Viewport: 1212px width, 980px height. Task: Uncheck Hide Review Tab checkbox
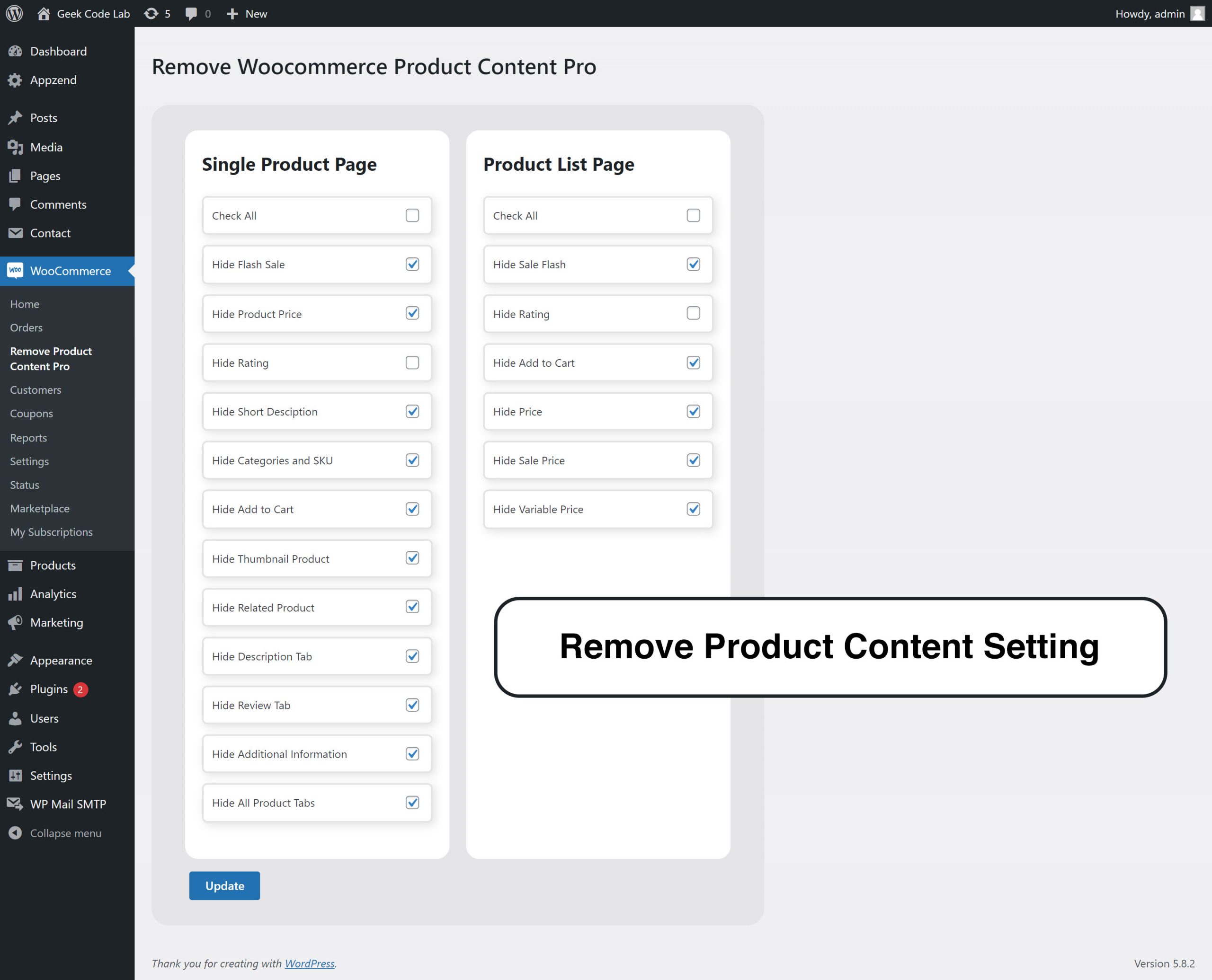point(412,705)
